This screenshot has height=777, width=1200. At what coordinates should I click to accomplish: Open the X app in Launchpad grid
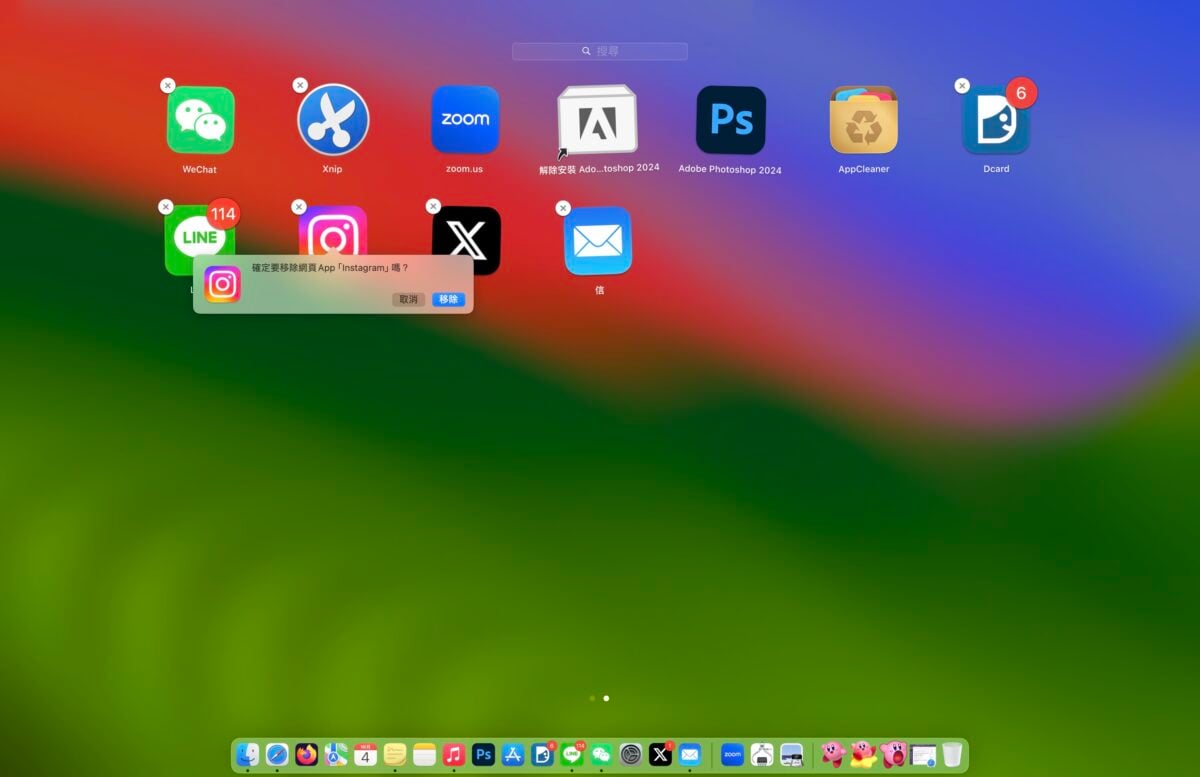466,240
